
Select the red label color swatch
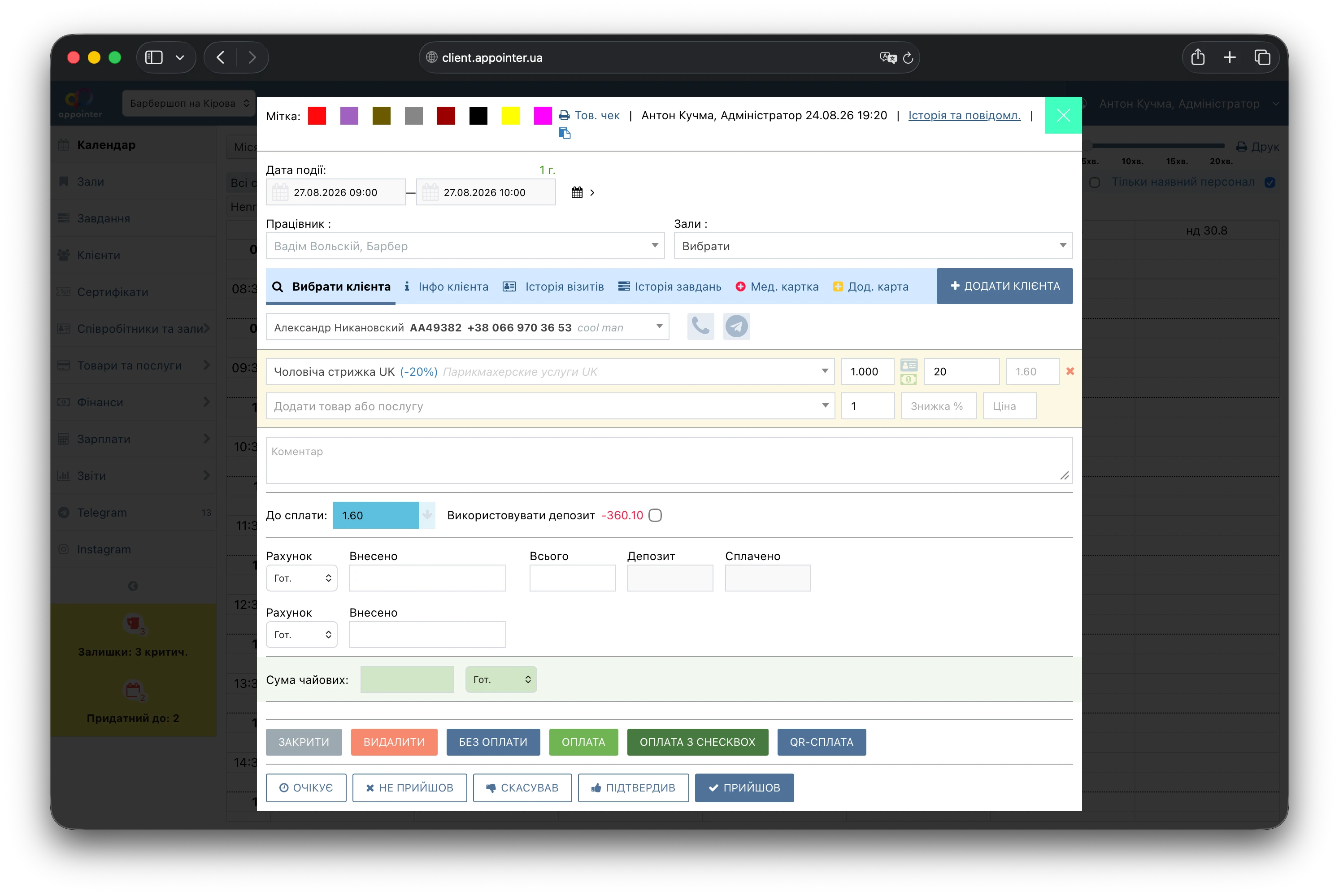click(317, 115)
